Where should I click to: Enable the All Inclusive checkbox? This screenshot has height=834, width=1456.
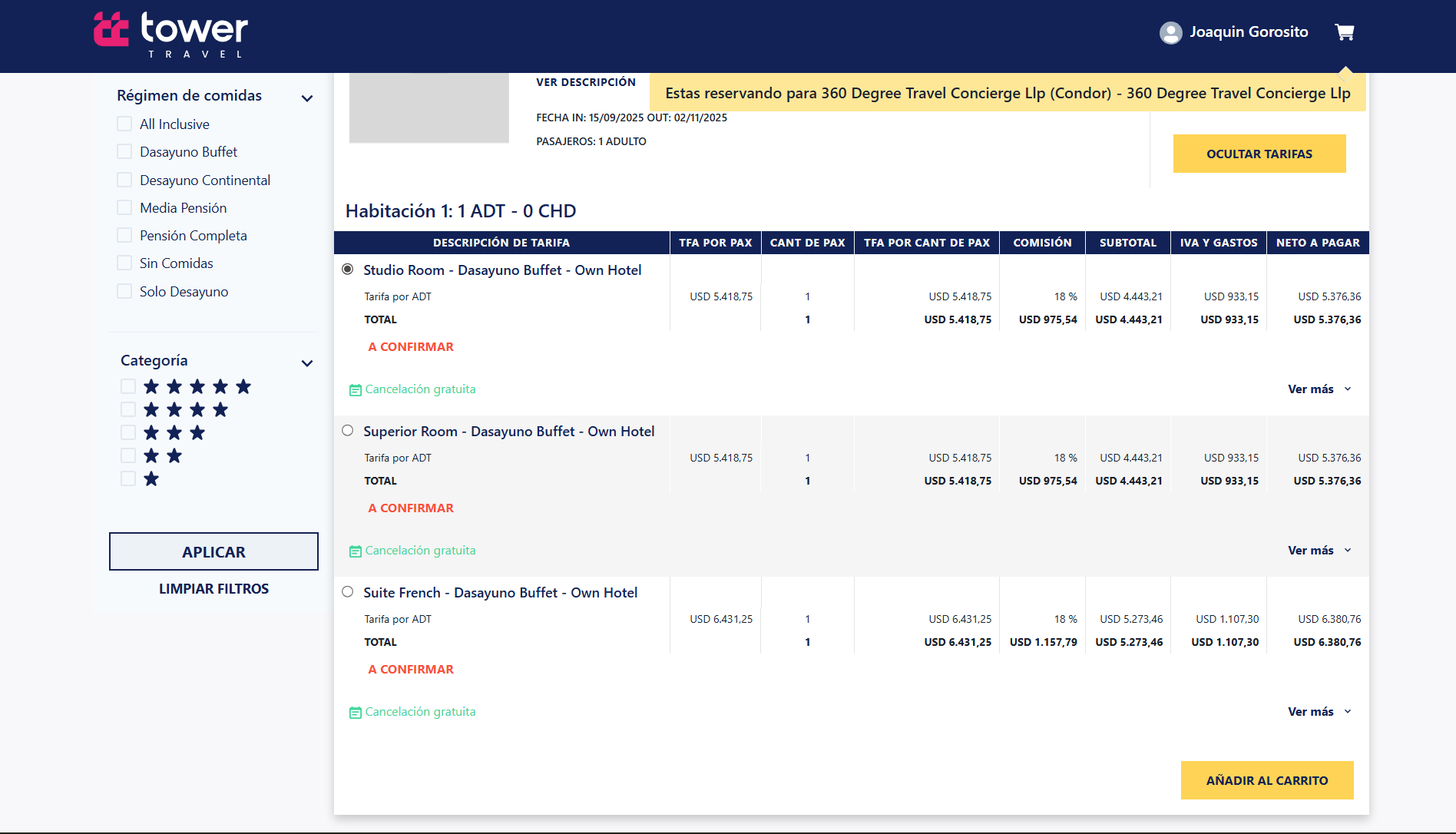tap(124, 124)
